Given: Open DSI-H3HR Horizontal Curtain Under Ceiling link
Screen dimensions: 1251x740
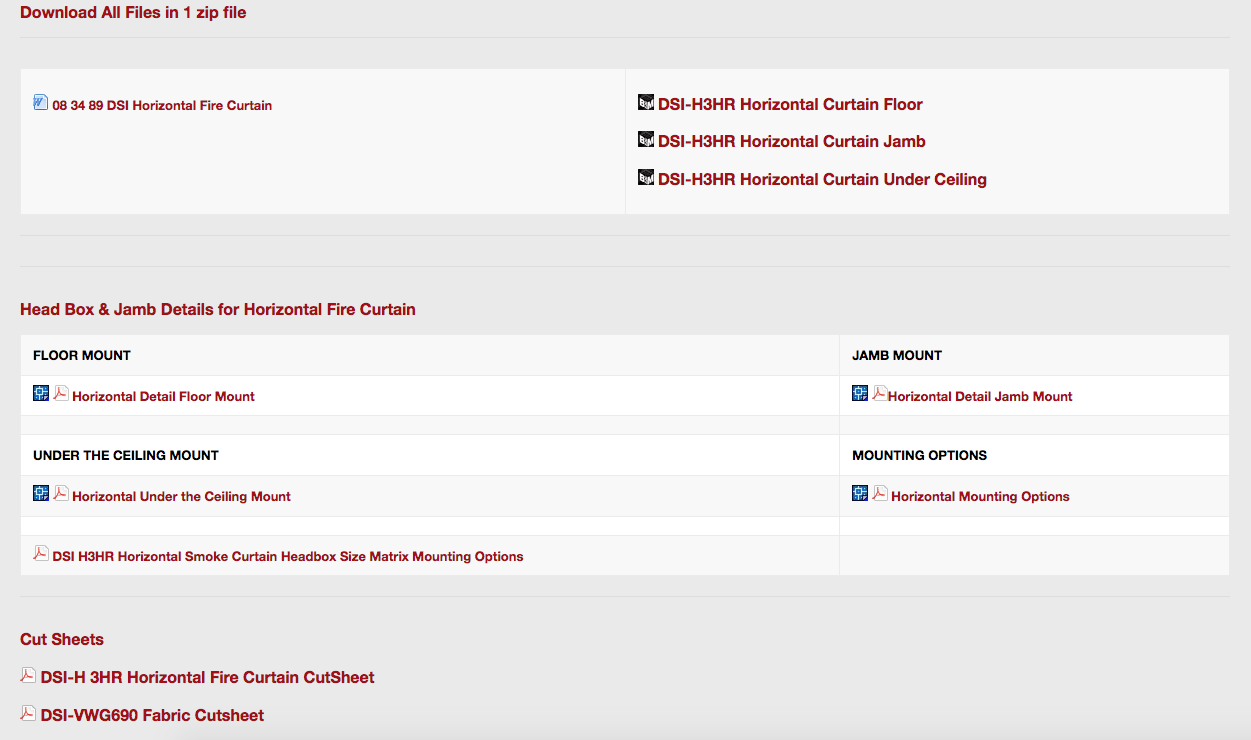Looking at the screenshot, I should (x=822, y=179).
